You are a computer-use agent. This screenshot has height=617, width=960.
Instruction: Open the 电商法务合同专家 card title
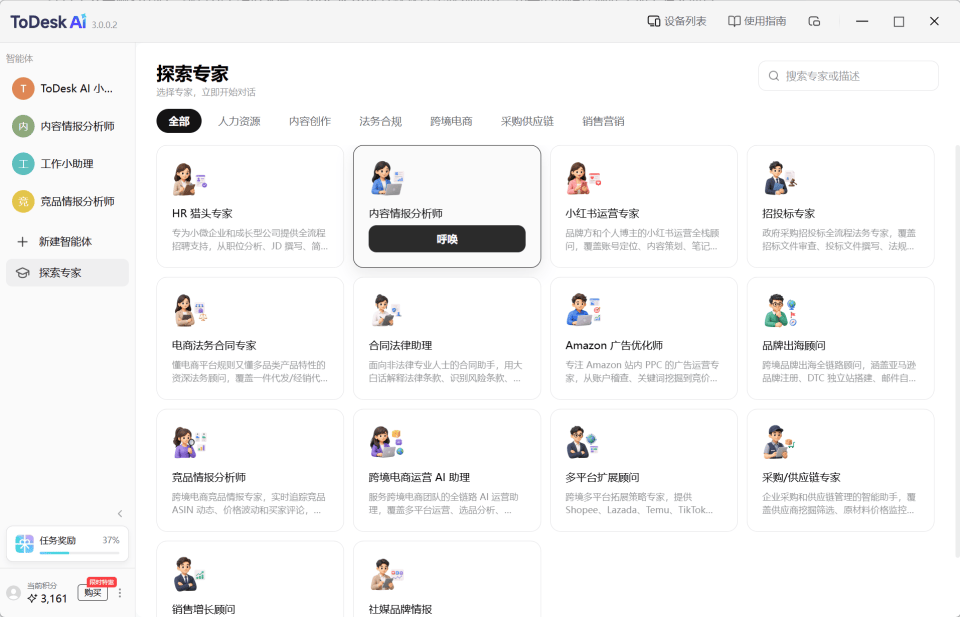[214, 346]
